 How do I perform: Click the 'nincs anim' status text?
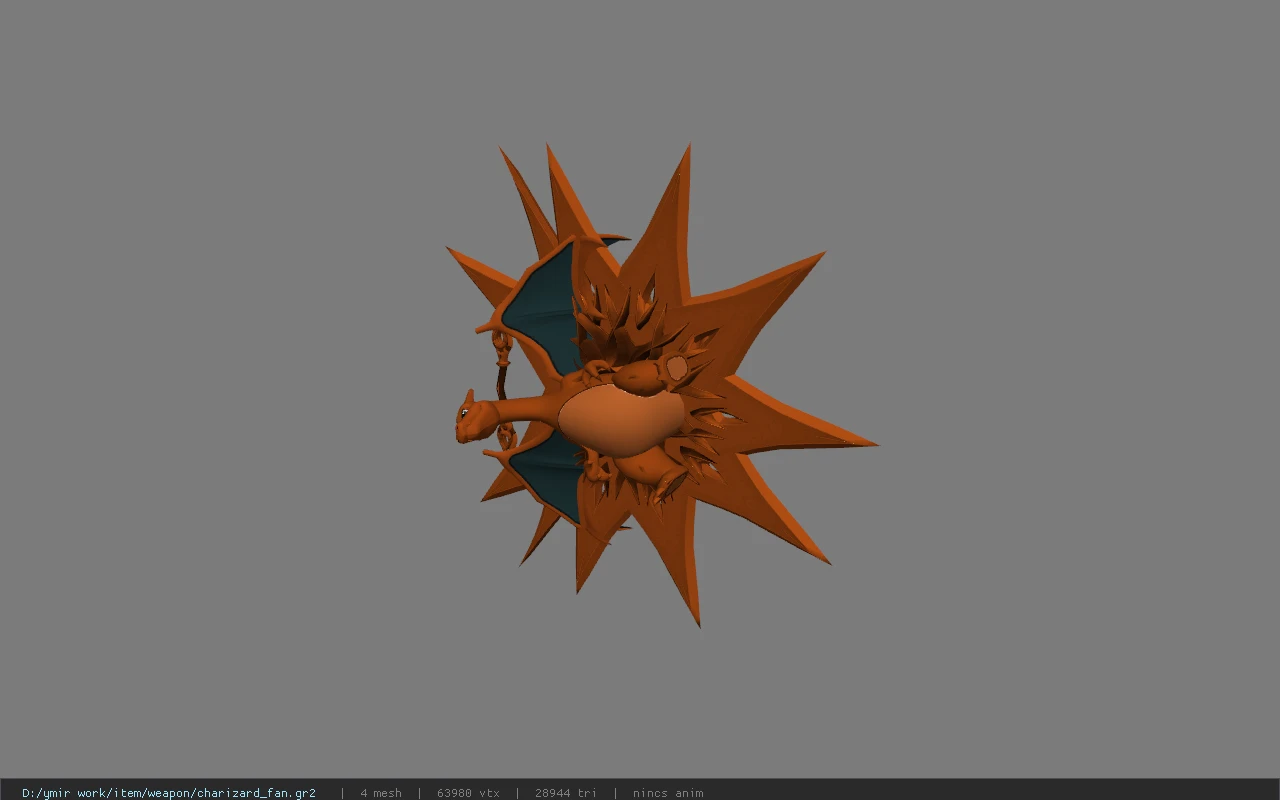(x=668, y=793)
